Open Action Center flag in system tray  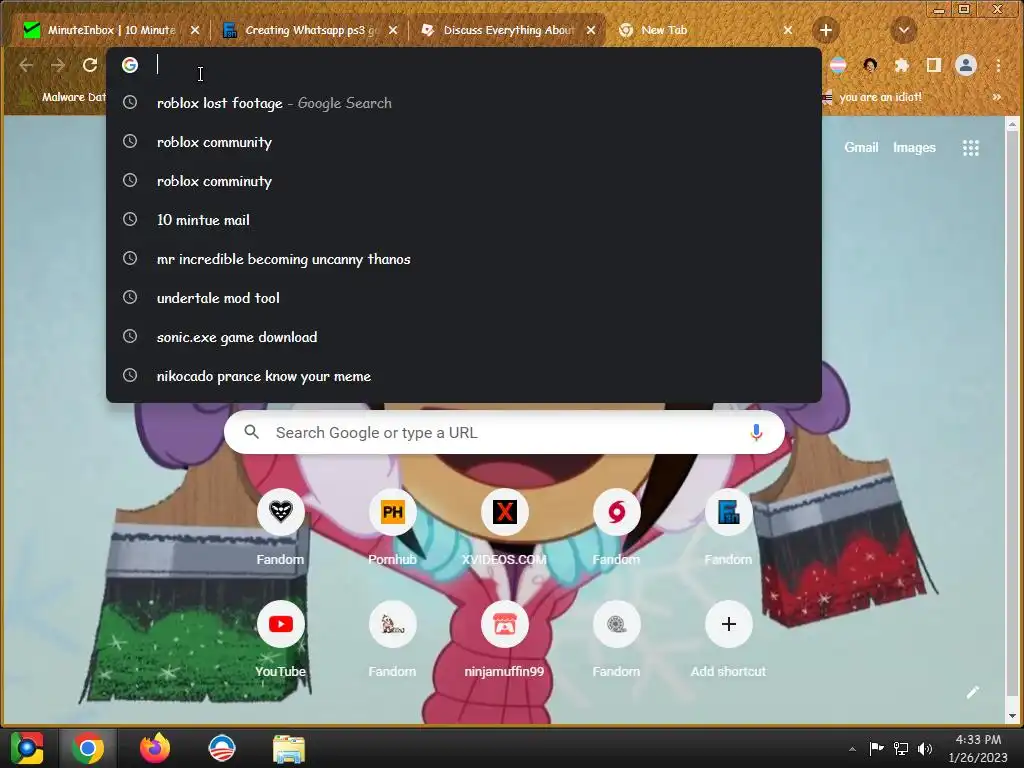(x=876, y=748)
